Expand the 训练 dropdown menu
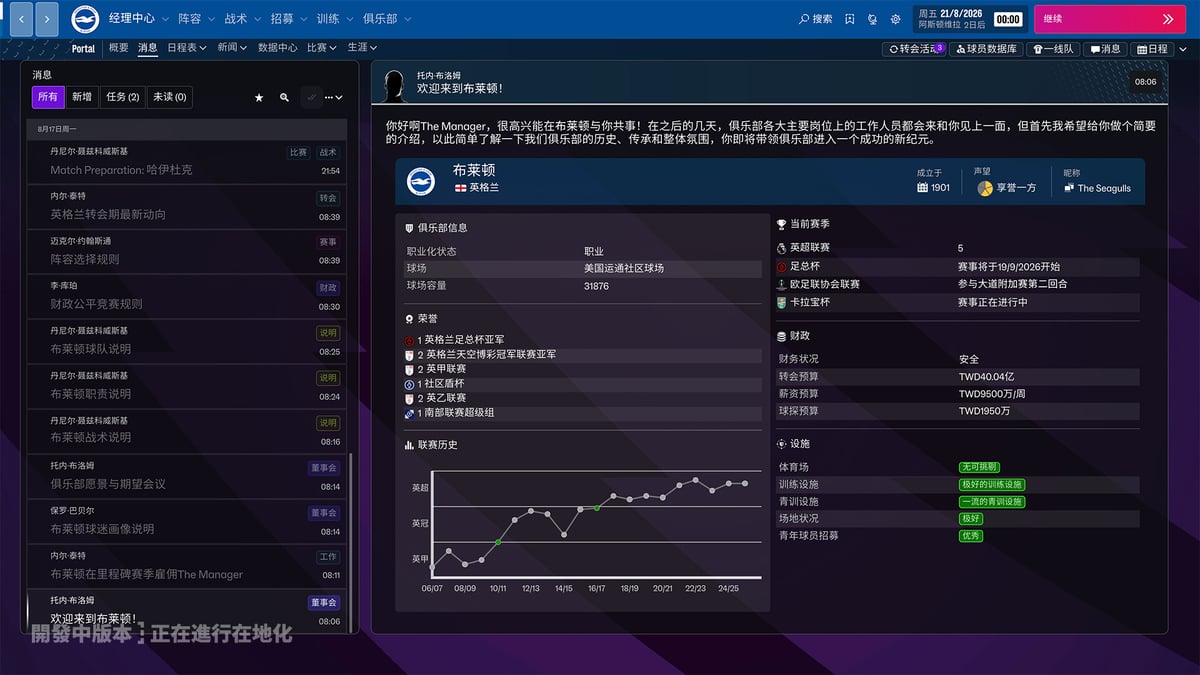Viewport: 1200px width, 675px height. click(x=334, y=19)
